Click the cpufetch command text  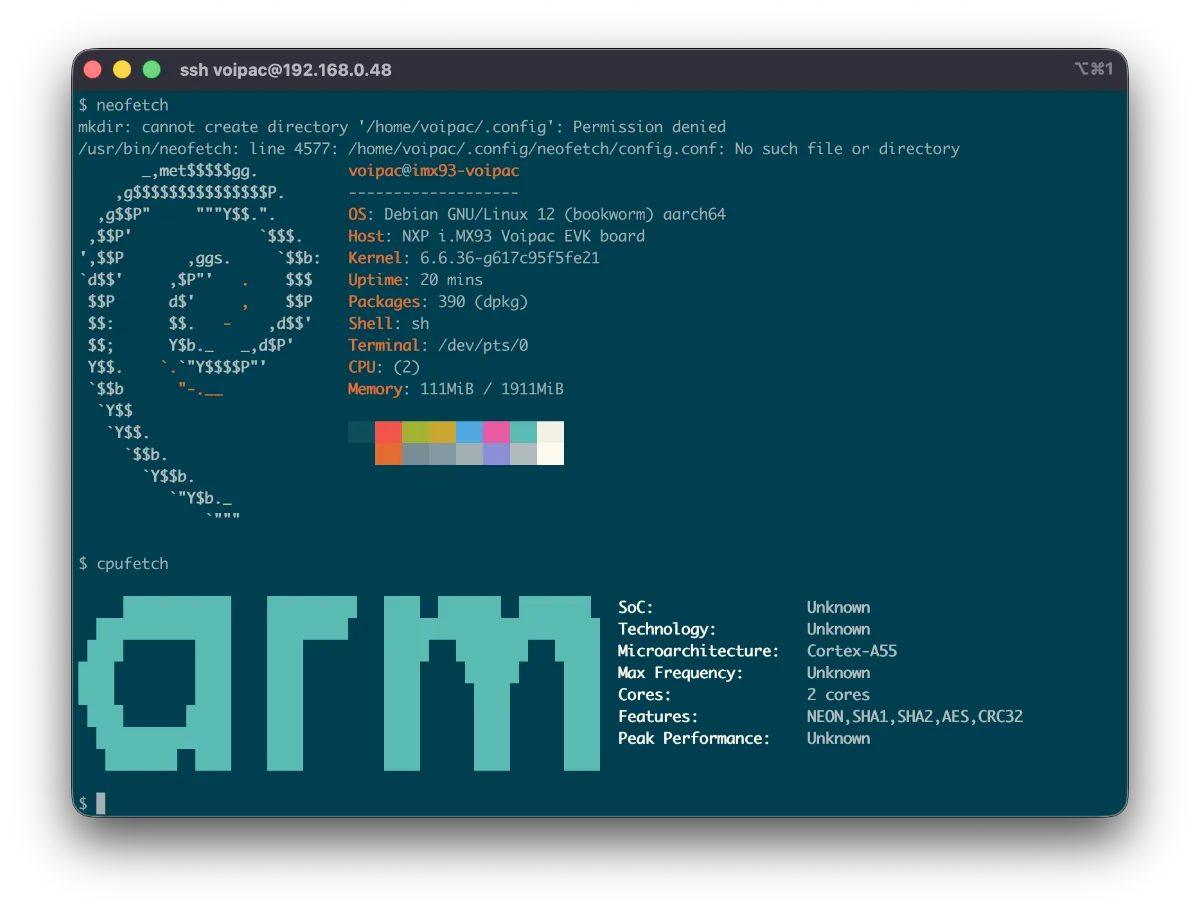point(132,564)
